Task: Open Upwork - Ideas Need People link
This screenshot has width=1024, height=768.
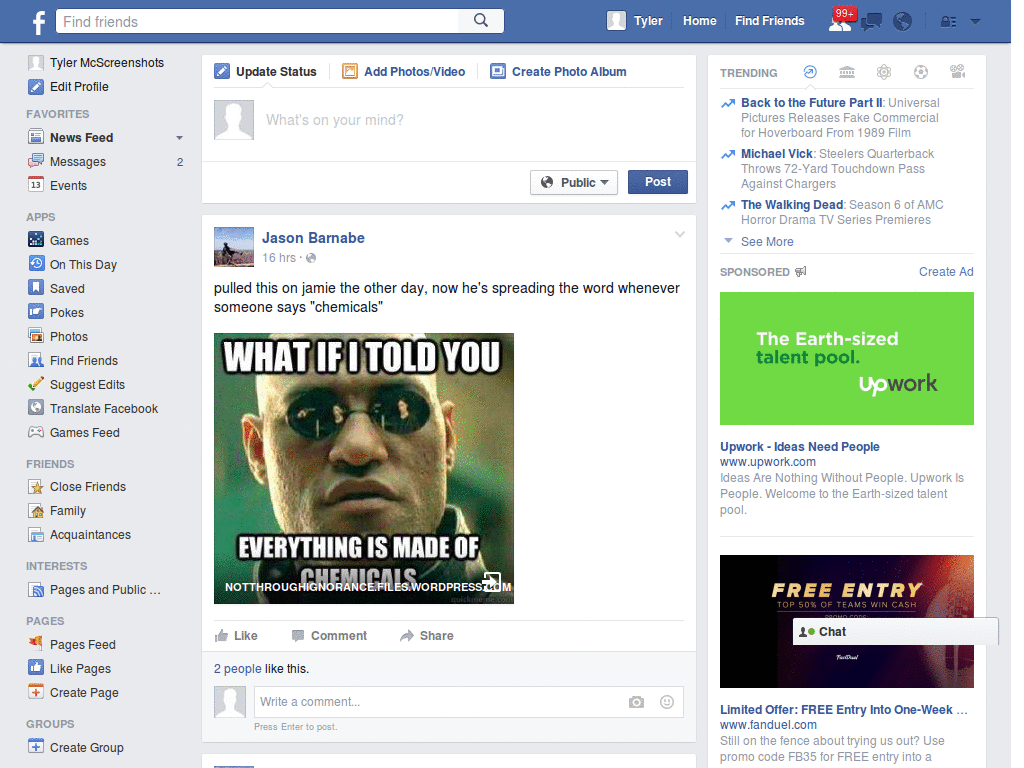Action: (x=799, y=447)
